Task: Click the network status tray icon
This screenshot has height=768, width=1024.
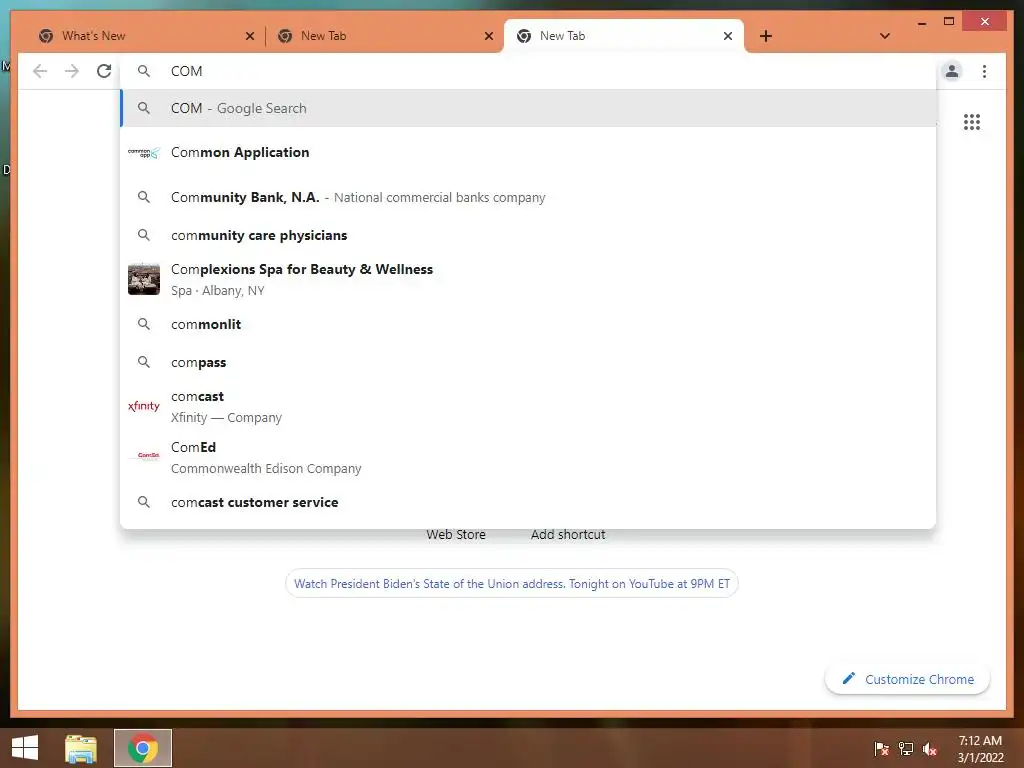Action: 906,748
